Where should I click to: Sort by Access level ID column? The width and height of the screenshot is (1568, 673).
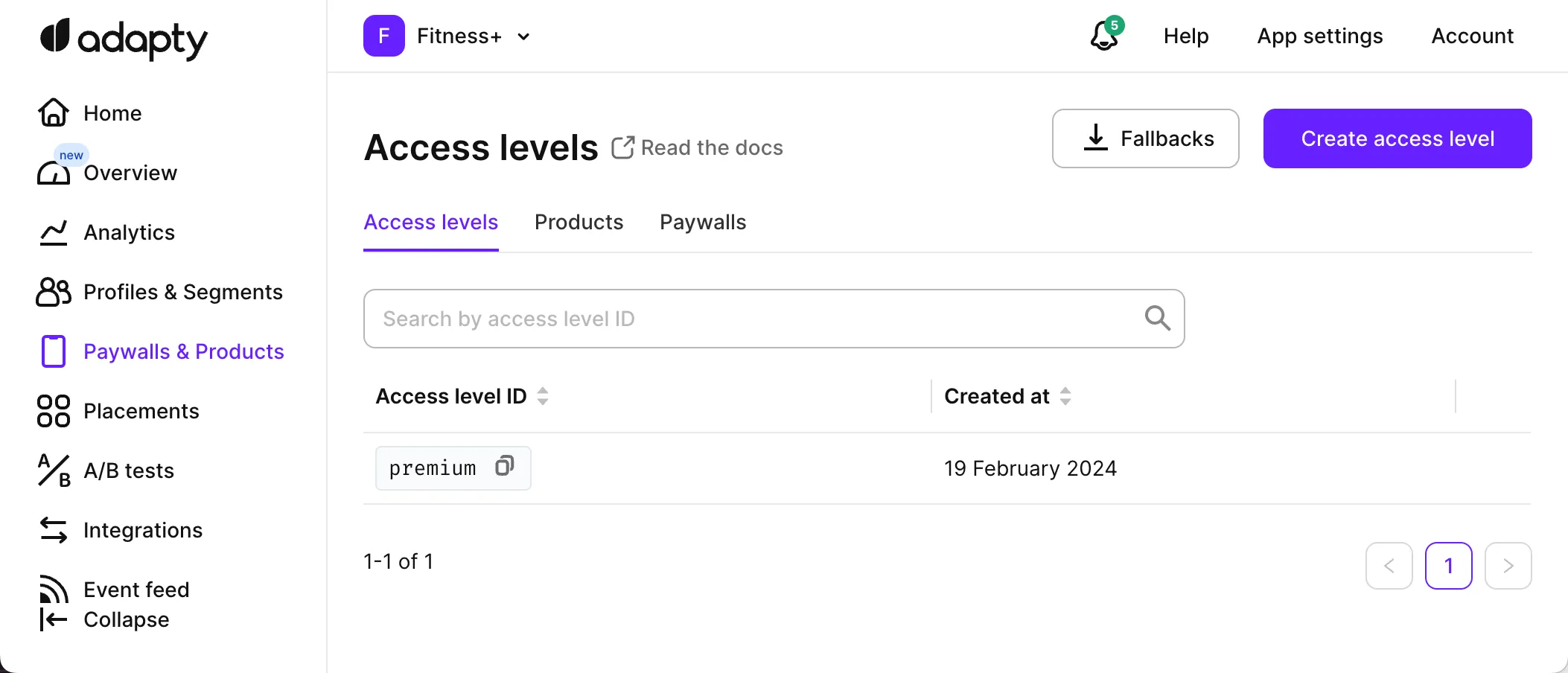pos(543,396)
